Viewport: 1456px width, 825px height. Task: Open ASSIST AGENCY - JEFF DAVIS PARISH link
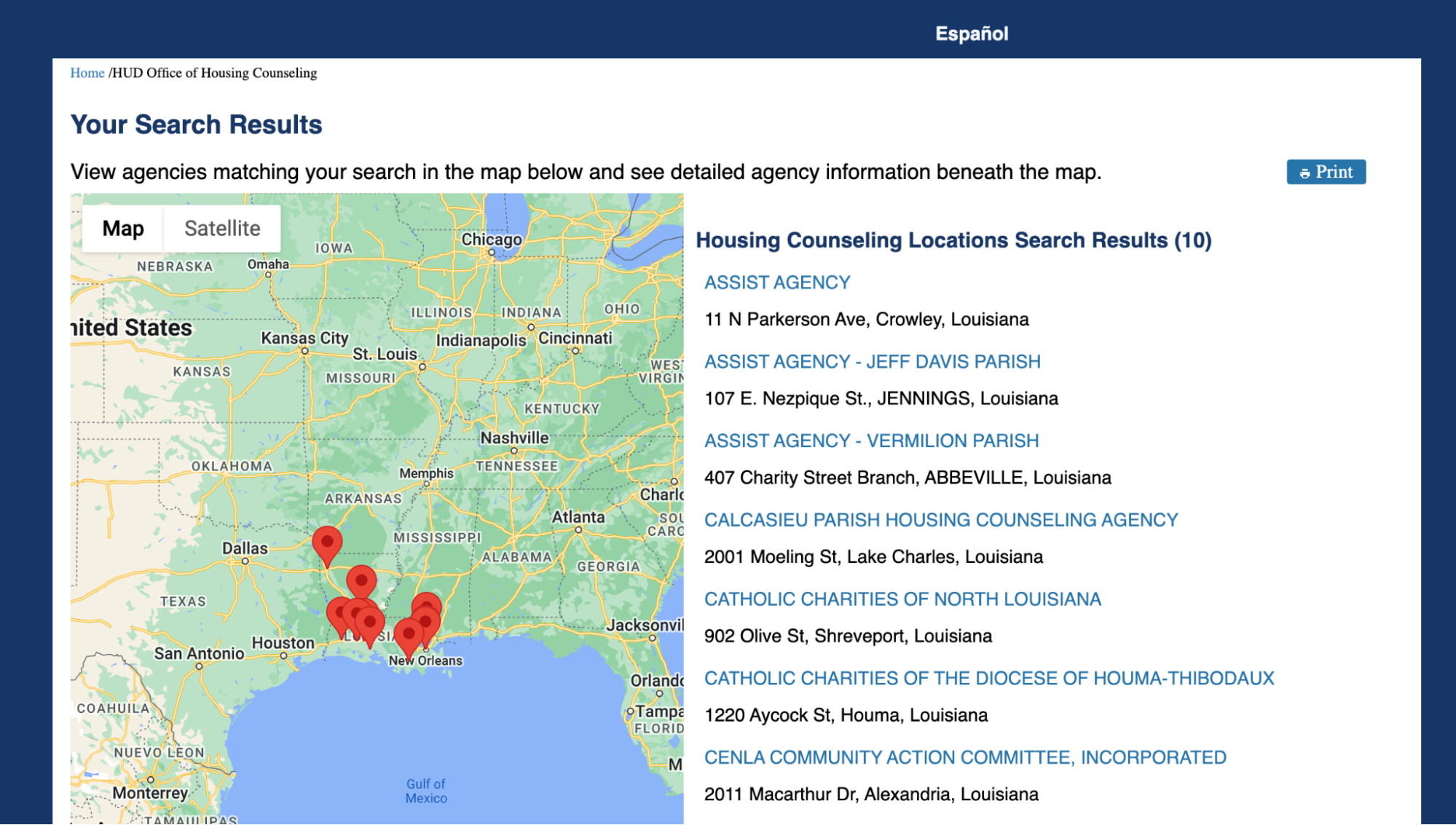872,362
